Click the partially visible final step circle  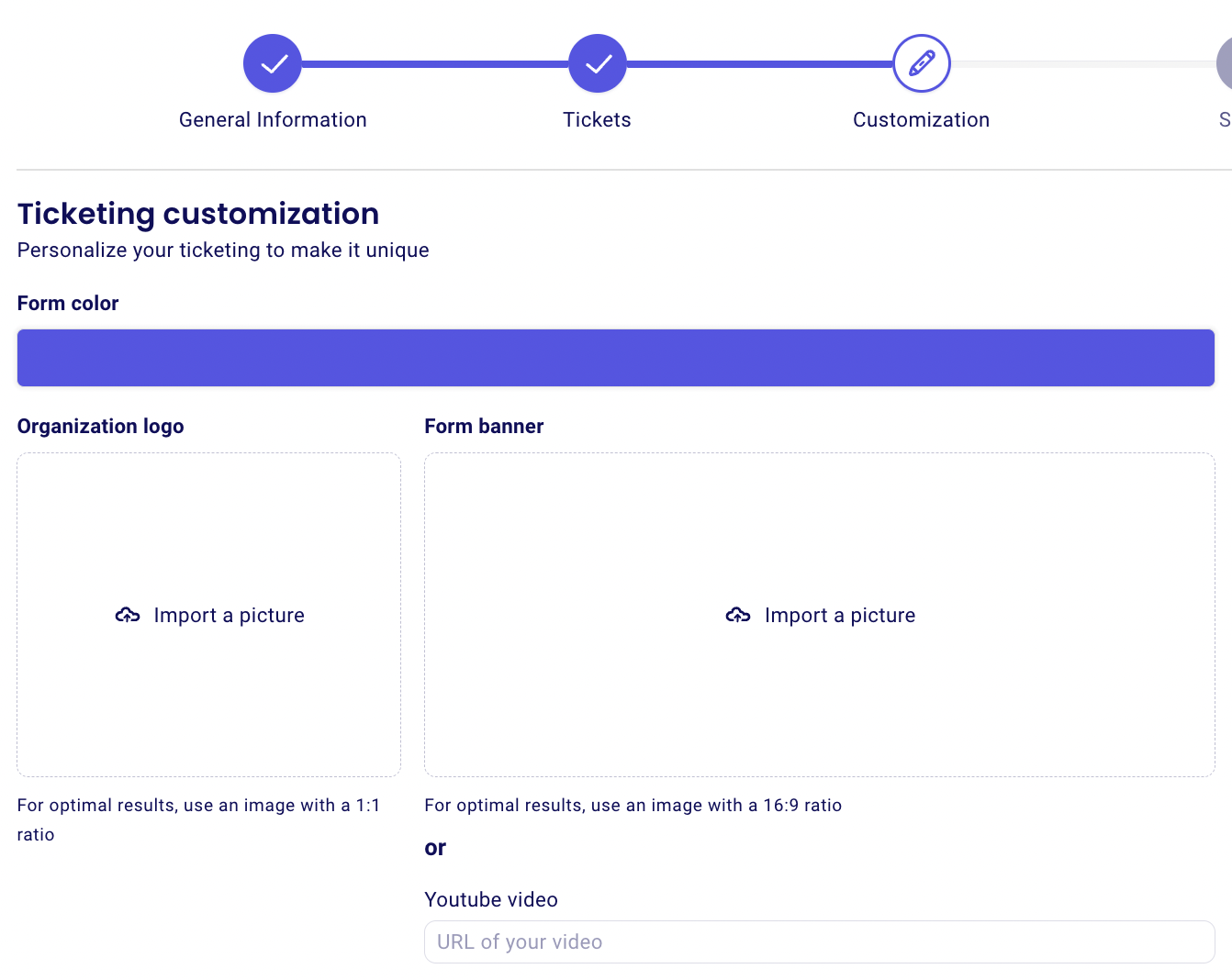coord(1226,62)
